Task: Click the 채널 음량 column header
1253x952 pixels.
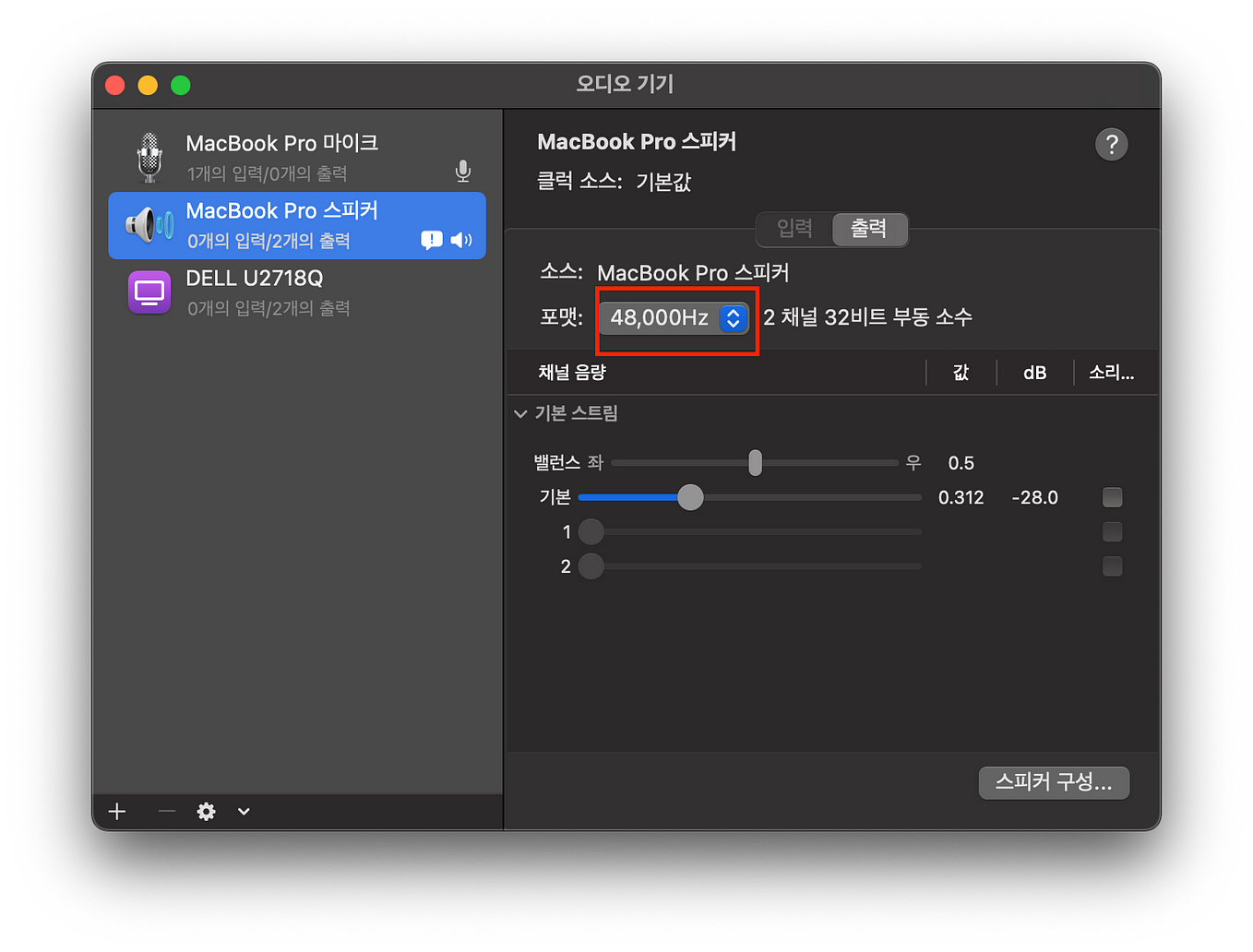Action: point(572,373)
